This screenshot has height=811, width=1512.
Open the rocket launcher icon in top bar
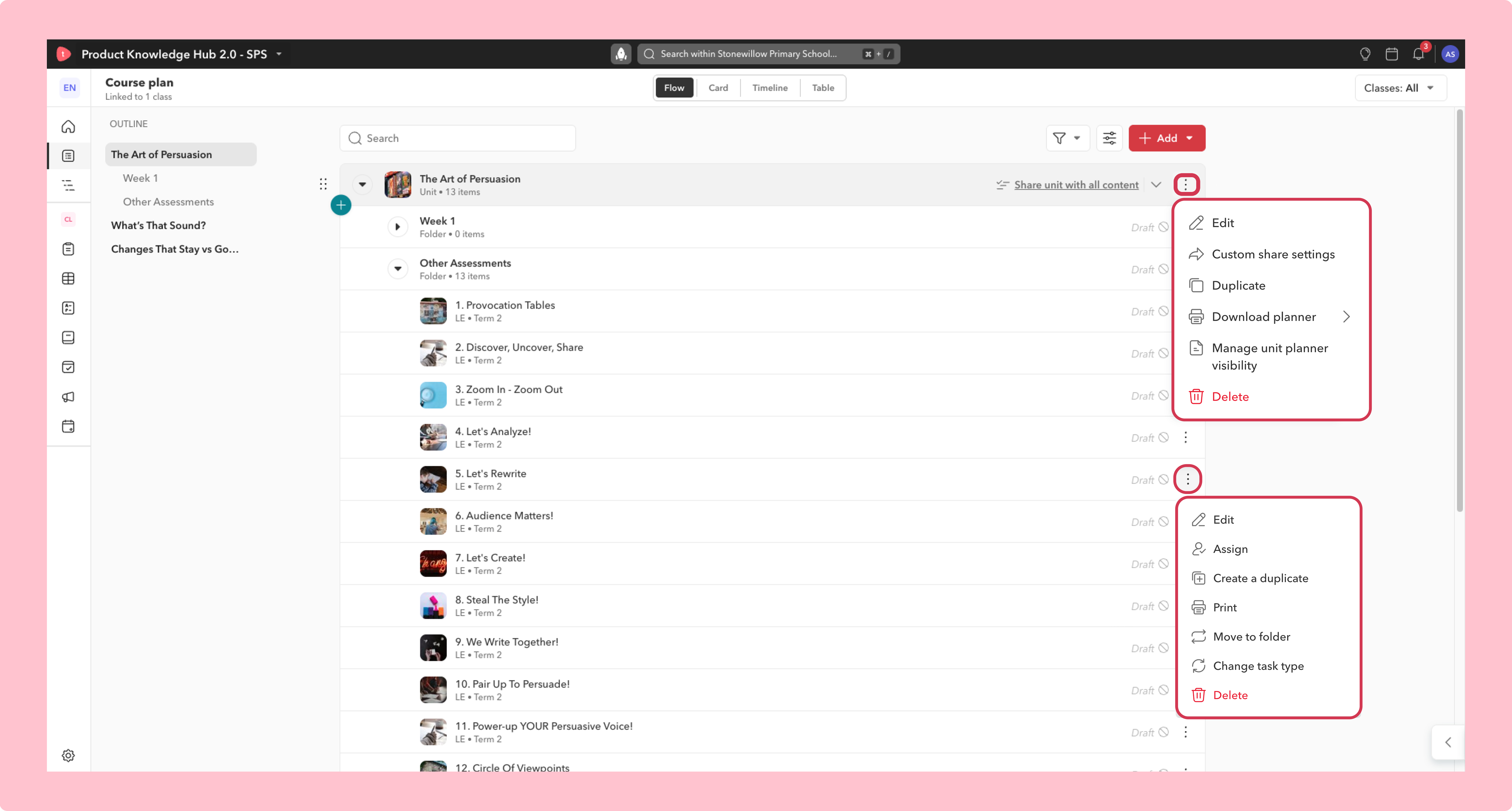(x=620, y=54)
